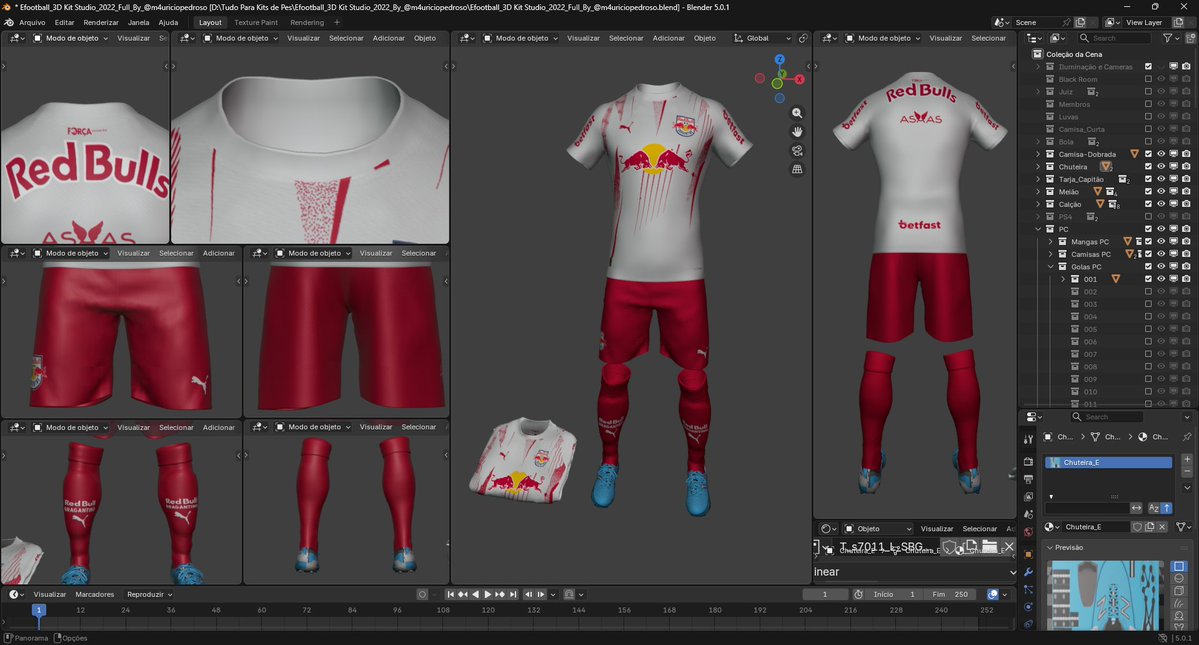The height and width of the screenshot is (645, 1199).
Task: Jump to timeline end frame button
Action: coord(513,594)
